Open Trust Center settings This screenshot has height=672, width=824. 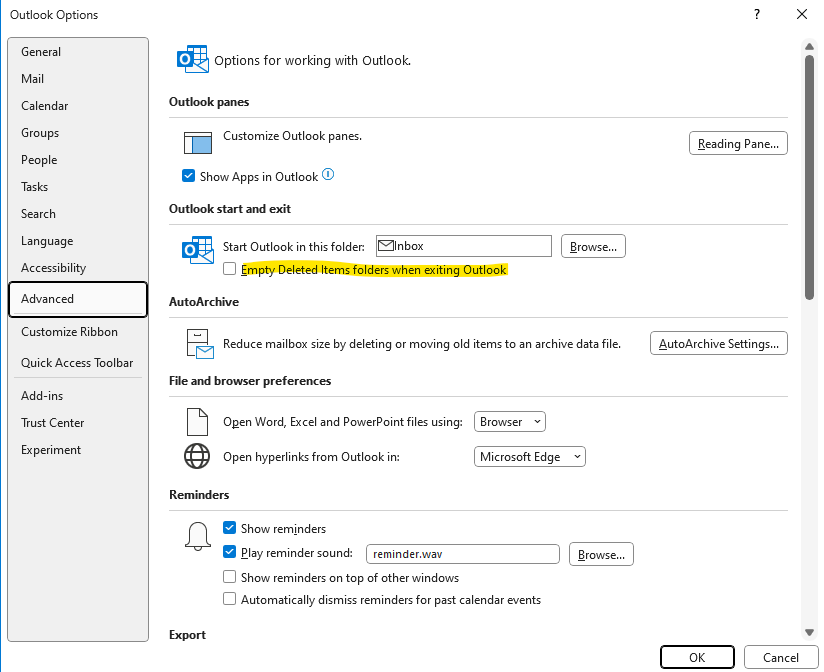point(78,423)
